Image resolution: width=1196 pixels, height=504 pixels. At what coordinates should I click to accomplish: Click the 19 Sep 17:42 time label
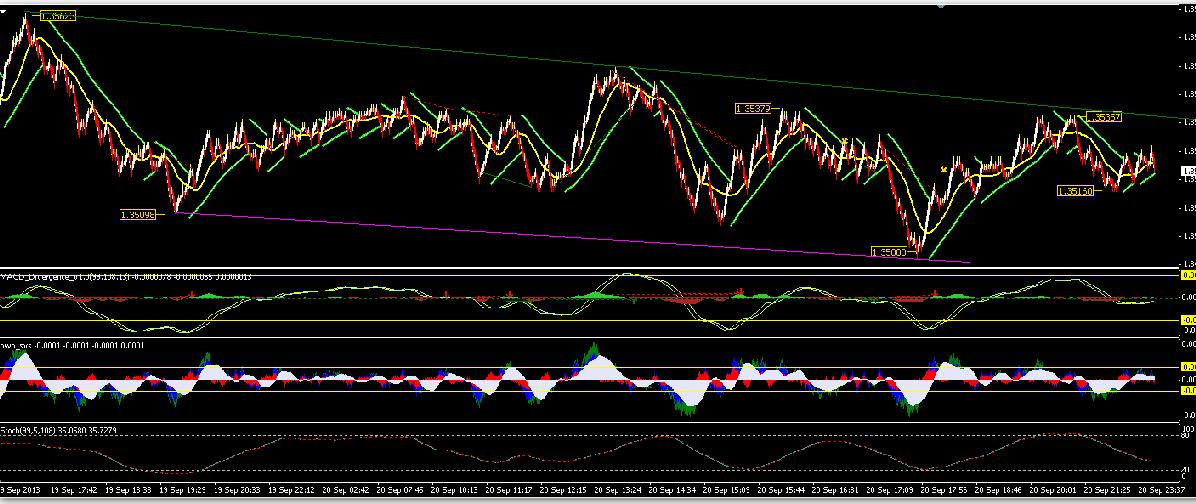point(76,488)
